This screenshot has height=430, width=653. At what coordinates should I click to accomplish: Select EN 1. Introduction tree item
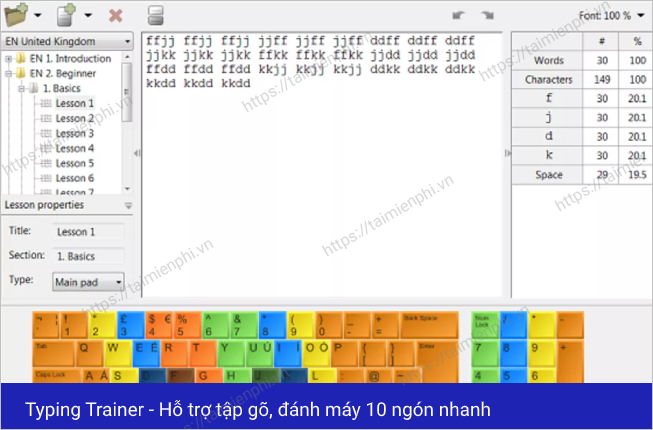coord(70,59)
